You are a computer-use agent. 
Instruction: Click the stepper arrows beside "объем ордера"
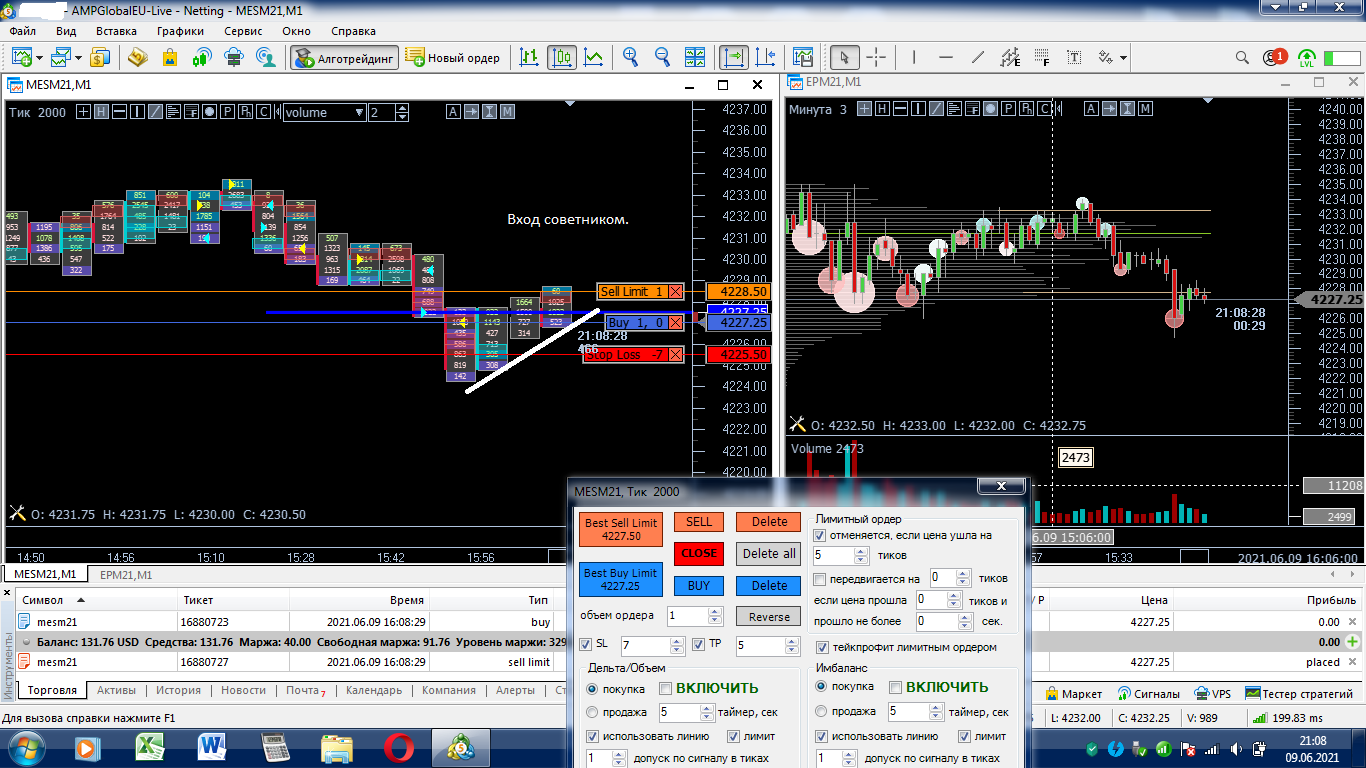coord(714,616)
